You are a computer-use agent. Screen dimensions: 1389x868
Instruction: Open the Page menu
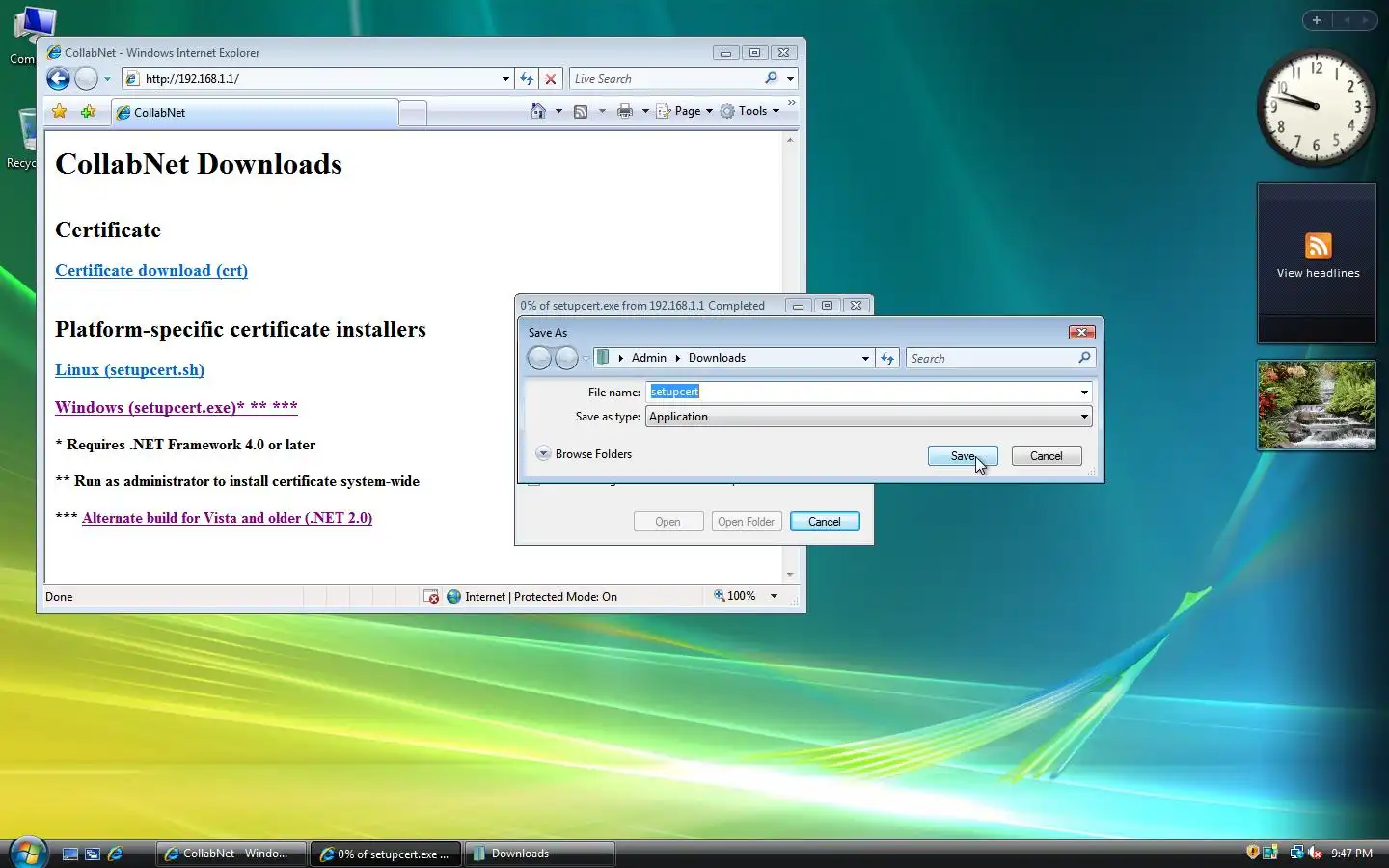[685, 111]
